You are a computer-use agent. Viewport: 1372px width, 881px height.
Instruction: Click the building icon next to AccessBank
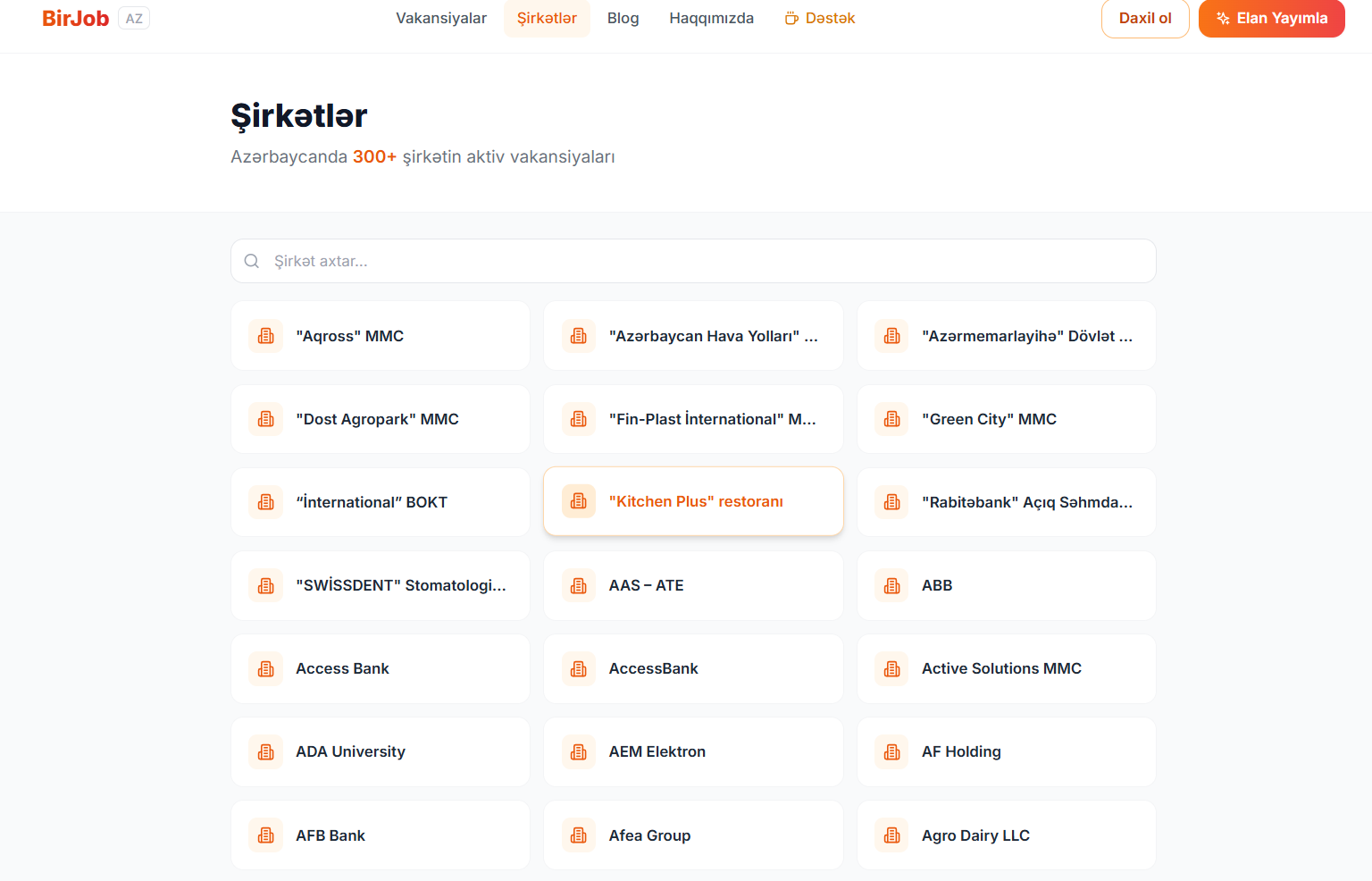[x=579, y=668]
